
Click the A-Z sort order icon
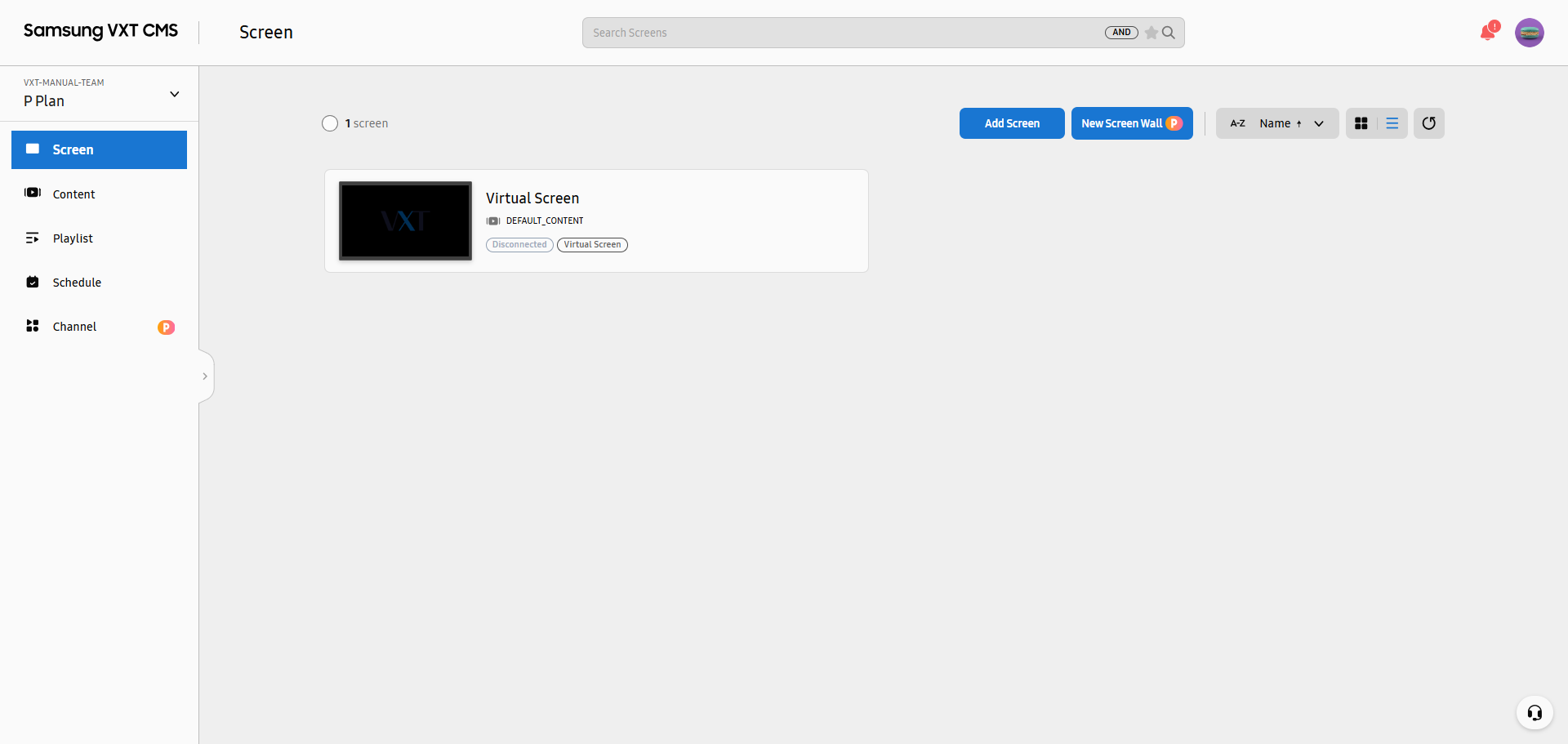(1238, 123)
